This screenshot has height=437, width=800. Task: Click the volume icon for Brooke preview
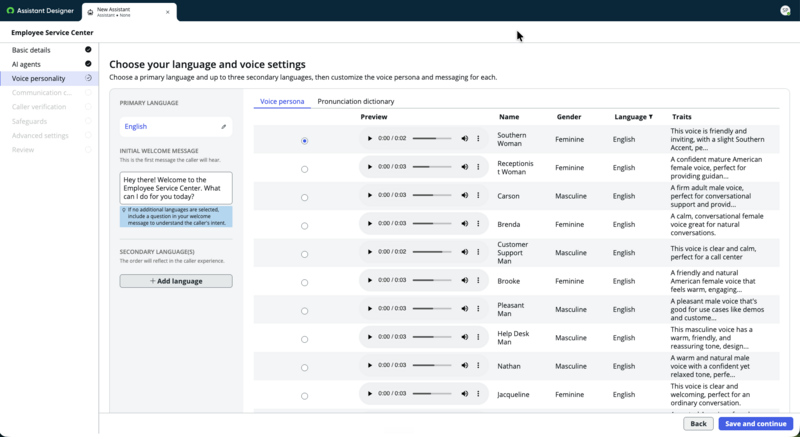pos(464,280)
